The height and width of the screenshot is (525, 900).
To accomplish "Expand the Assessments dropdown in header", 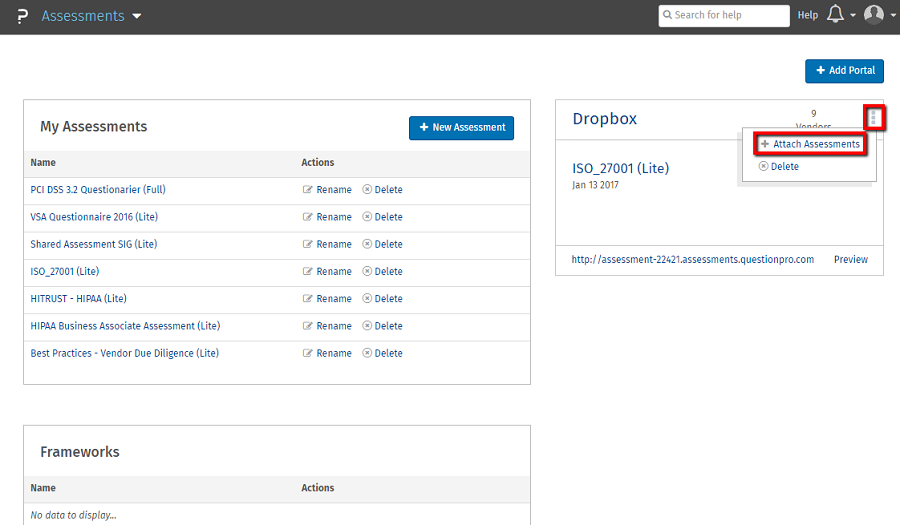I will click(x=137, y=16).
